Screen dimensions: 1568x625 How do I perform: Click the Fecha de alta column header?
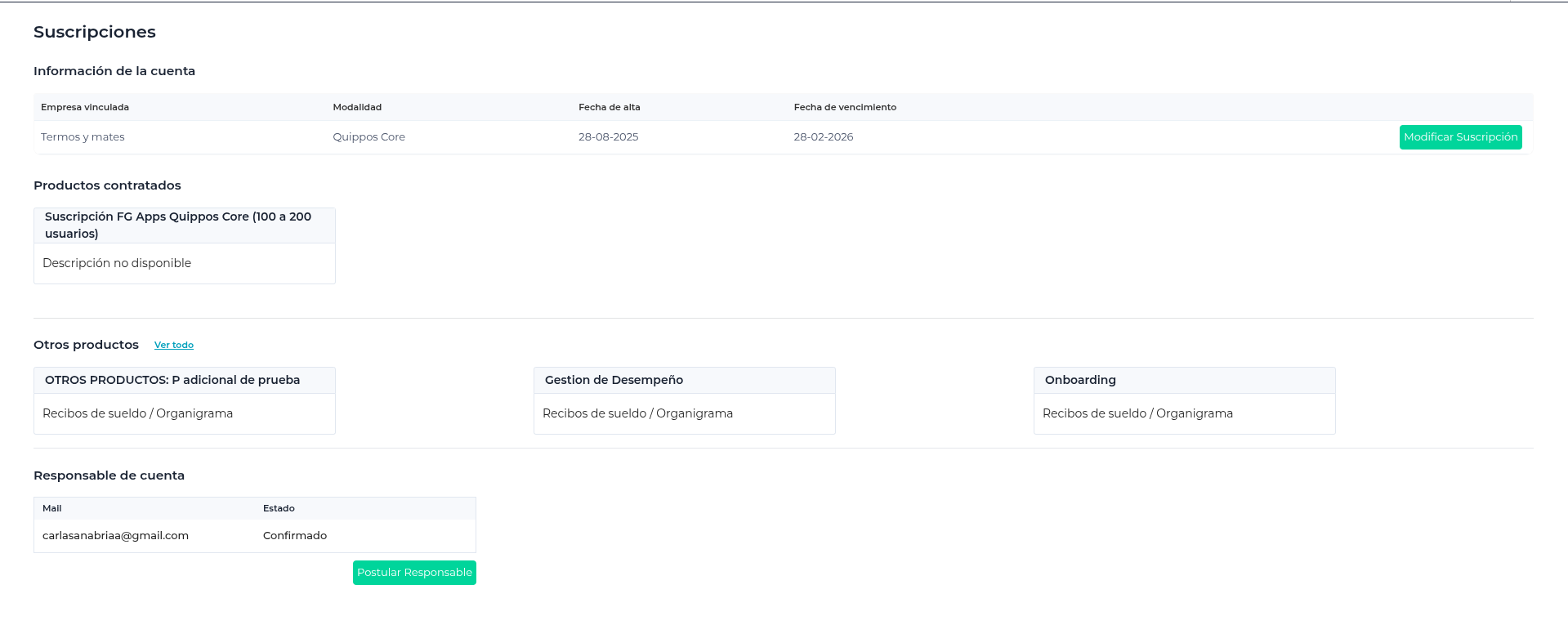(610, 107)
